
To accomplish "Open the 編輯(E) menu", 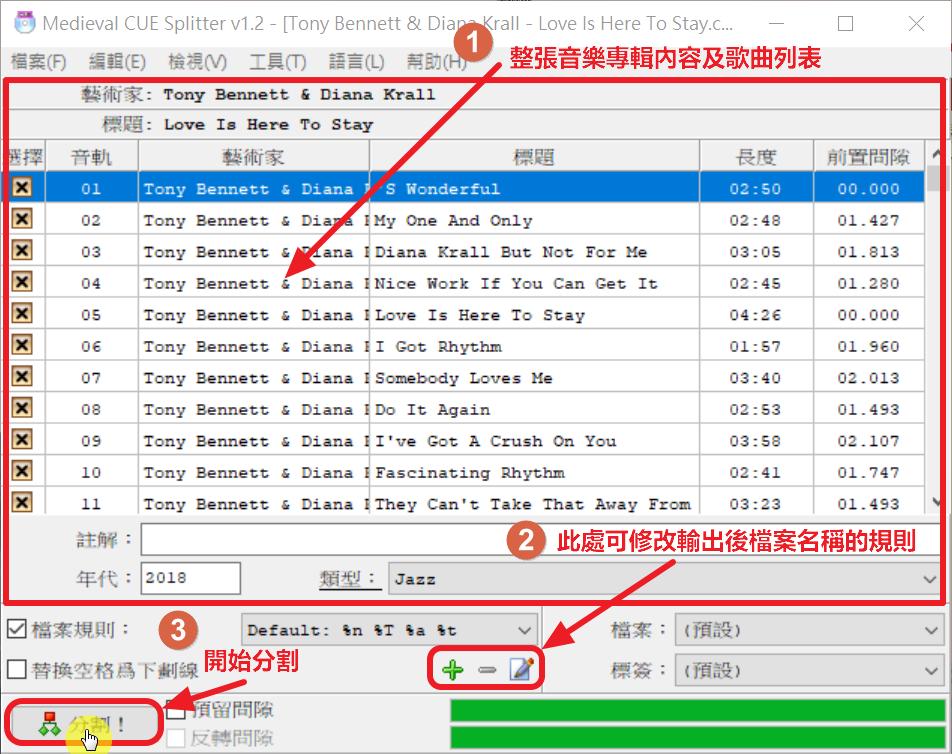I will (117, 61).
